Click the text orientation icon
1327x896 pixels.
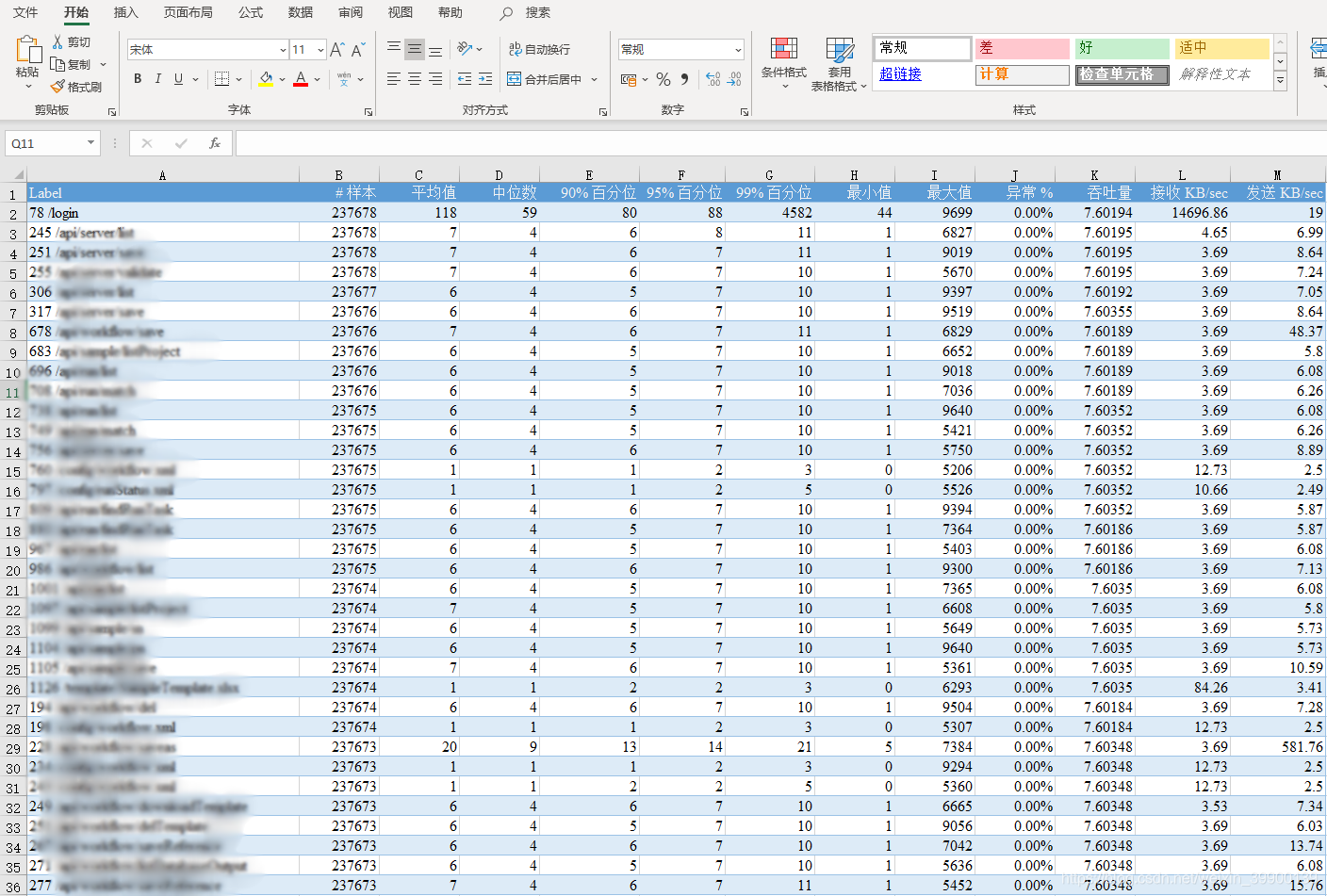coord(465,49)
